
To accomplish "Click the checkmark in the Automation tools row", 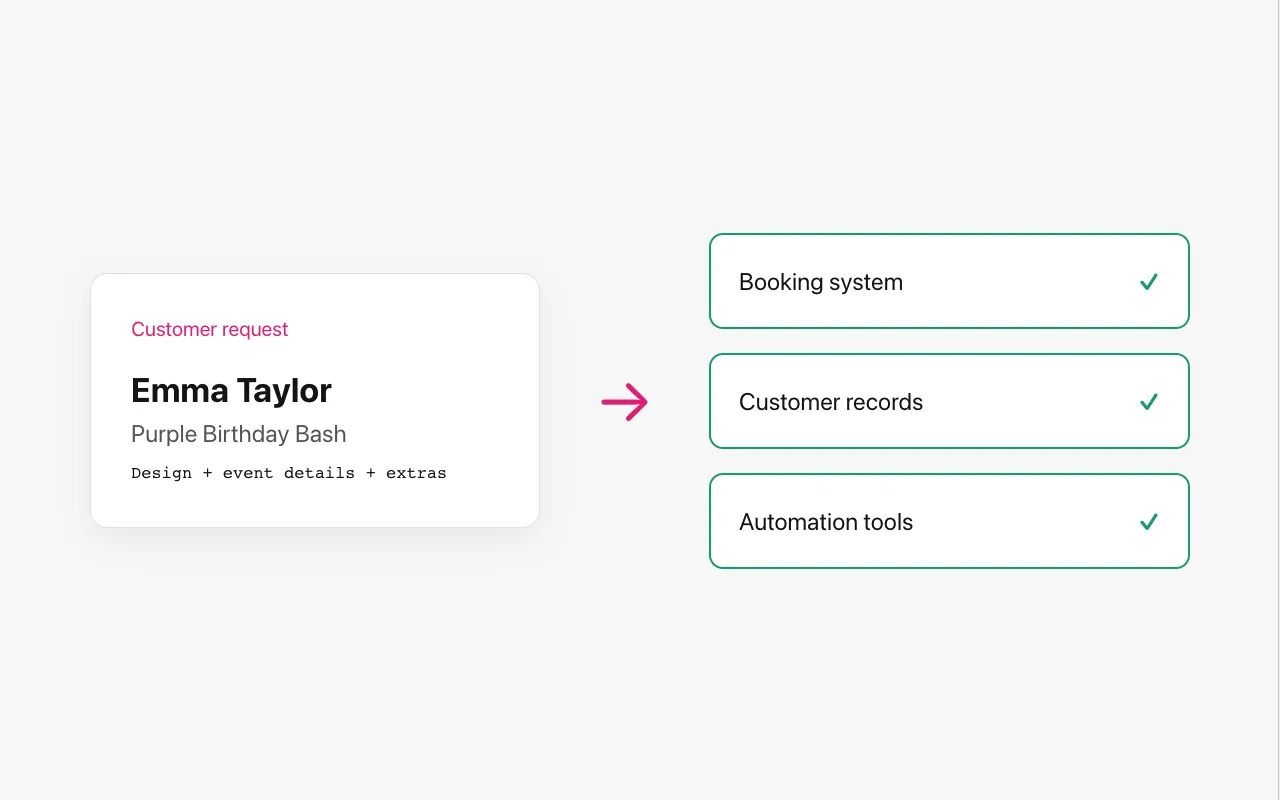I will (1149, 522).
